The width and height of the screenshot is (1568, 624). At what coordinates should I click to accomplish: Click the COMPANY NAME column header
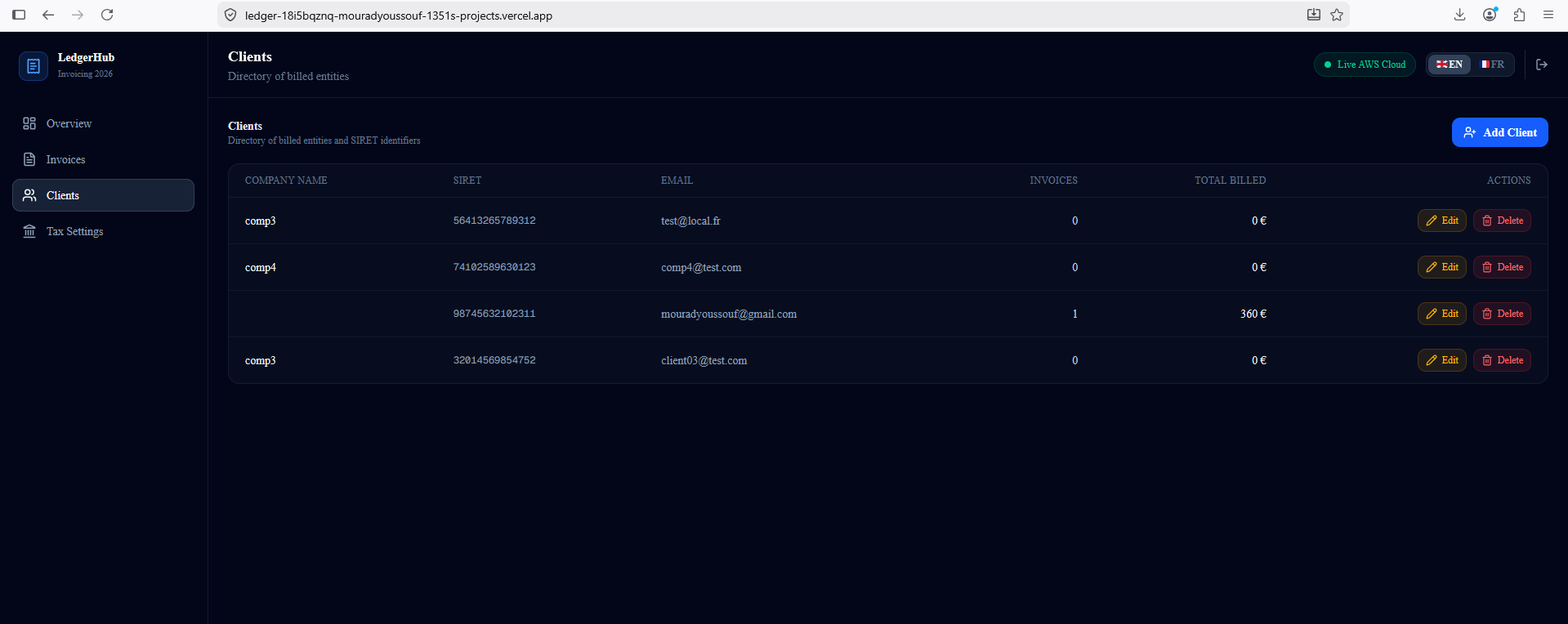(286, 181)
